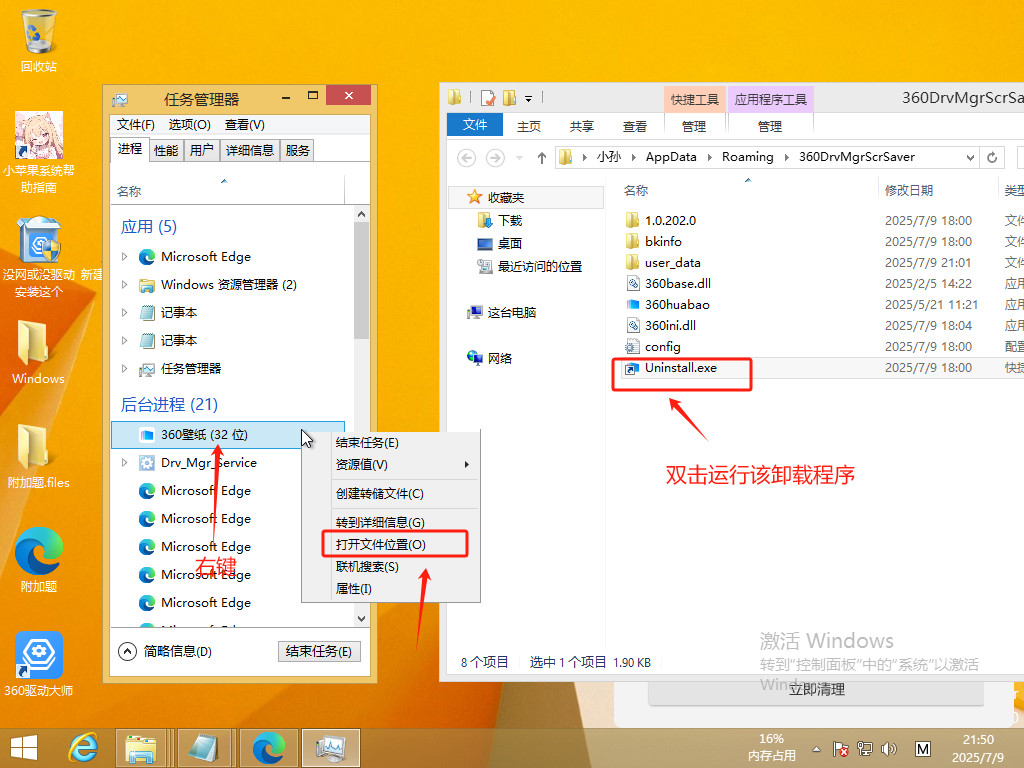The width and height of the screenshot is (1024, 768).
Task: Click the new folder icon in Explorer quick access toolbar
Action: click(509, 98)
